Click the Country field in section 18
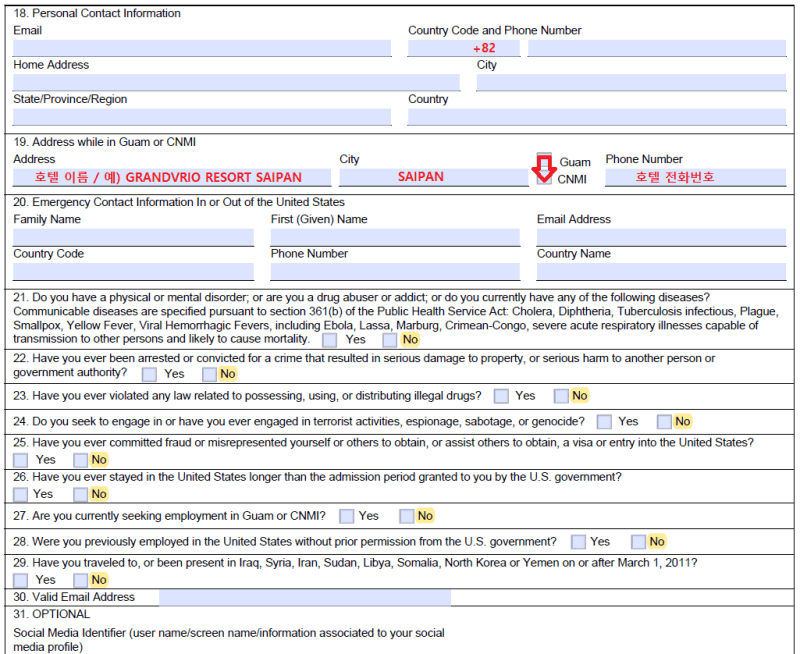 click(597, 117)
